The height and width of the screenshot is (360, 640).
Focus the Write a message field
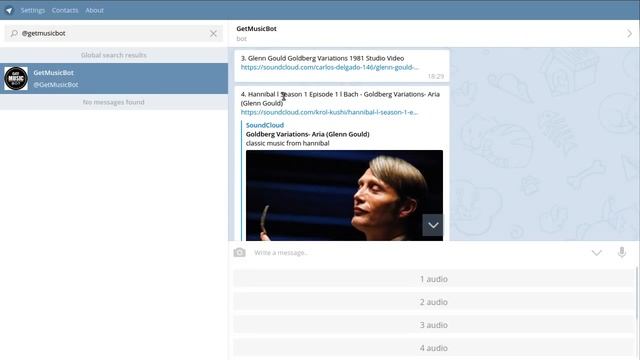[418, 253]
